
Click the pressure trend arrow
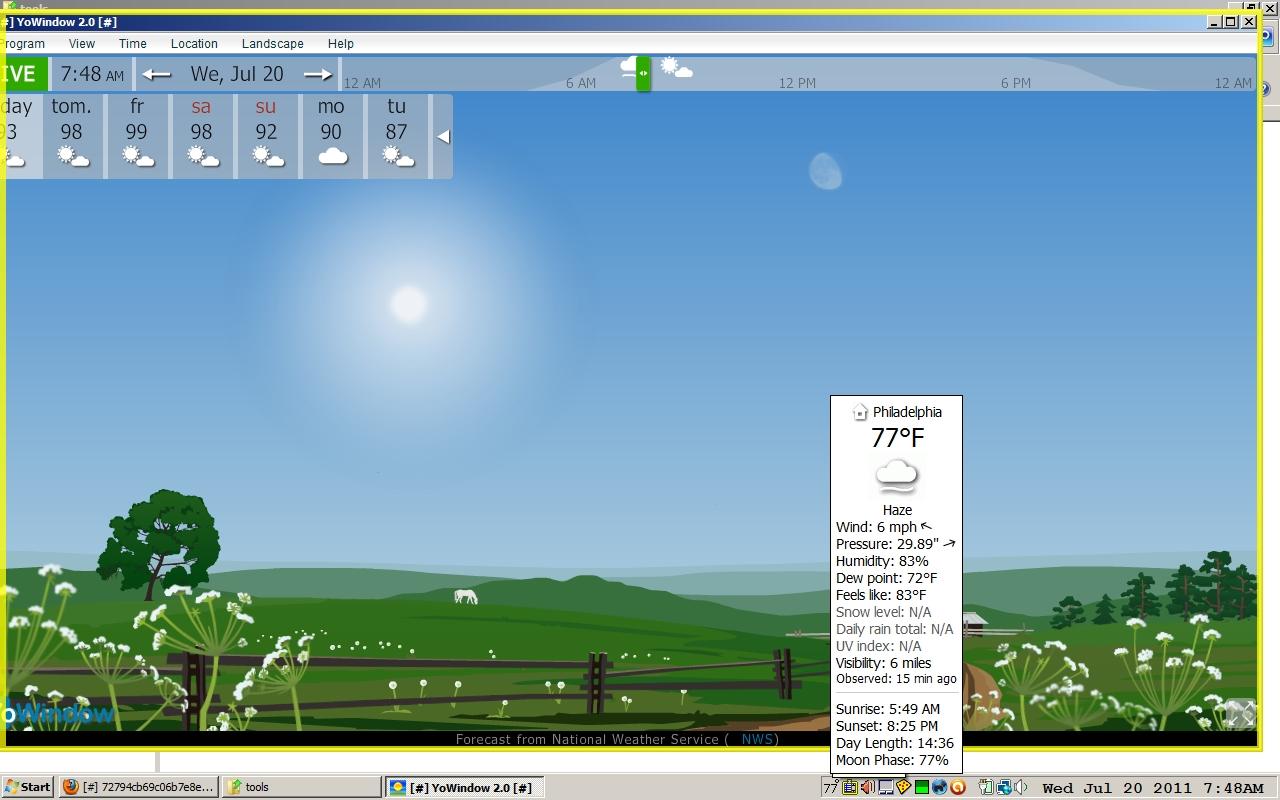coord(949,544)
